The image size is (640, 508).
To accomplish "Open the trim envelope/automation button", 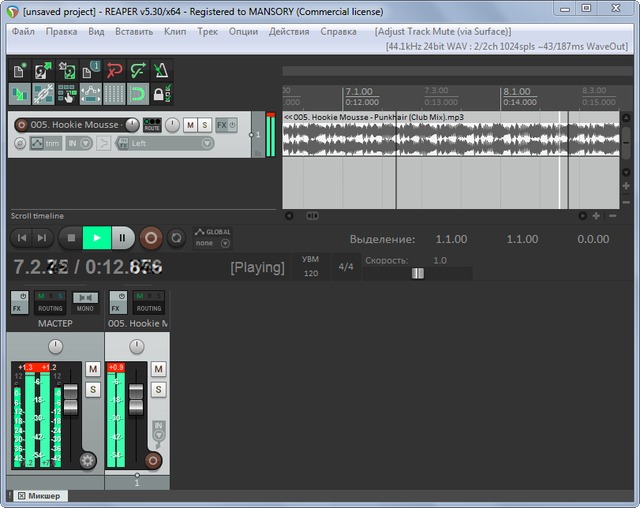I will [x=45, y=143].
